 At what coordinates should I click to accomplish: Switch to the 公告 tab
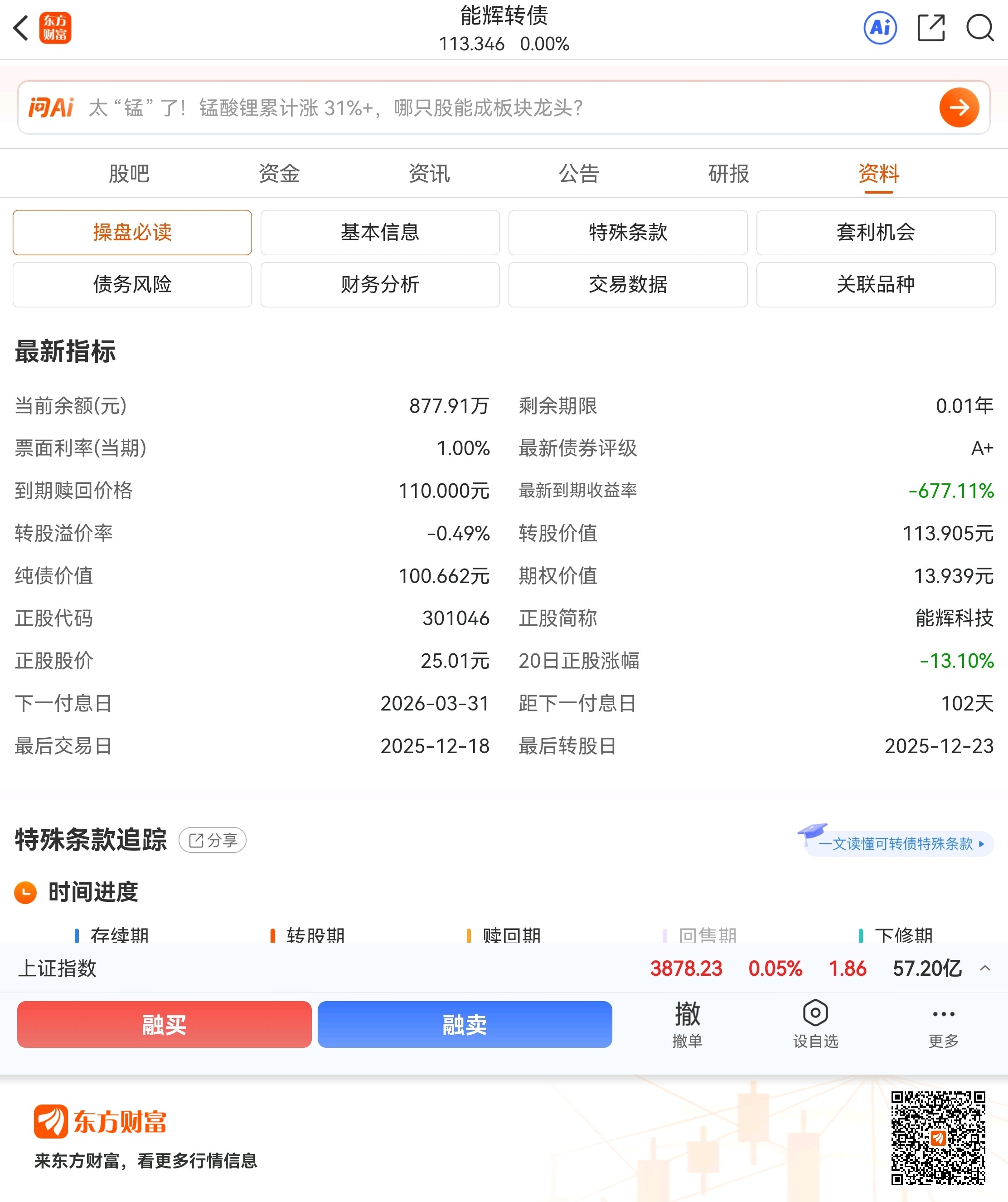[x=578, y=174]
